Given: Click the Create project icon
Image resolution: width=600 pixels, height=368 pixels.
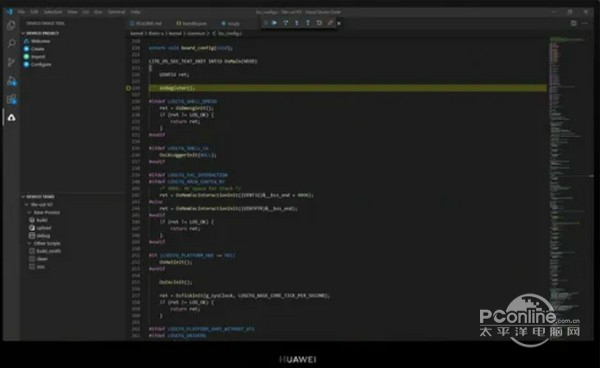Looking at the screenshot, I should (26, 49).
